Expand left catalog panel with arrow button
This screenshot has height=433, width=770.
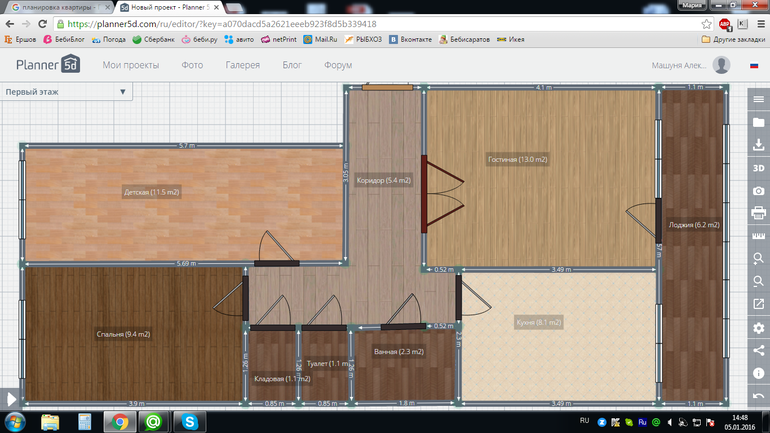10,399
